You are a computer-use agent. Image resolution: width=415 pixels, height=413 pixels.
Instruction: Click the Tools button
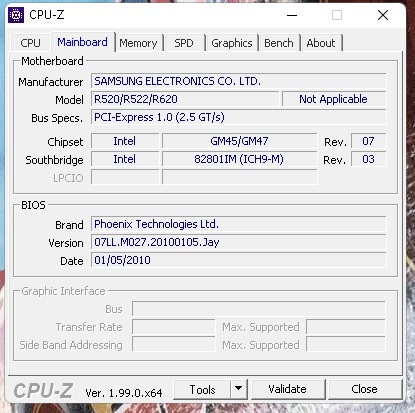tap(202, 389)
